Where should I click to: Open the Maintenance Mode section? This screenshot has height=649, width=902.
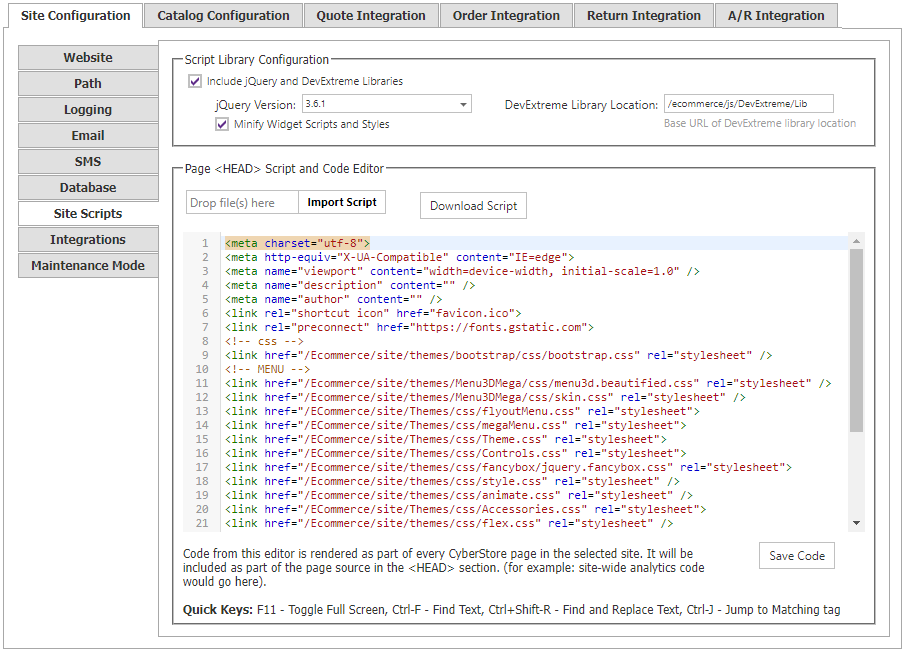[x=88, y=265]
